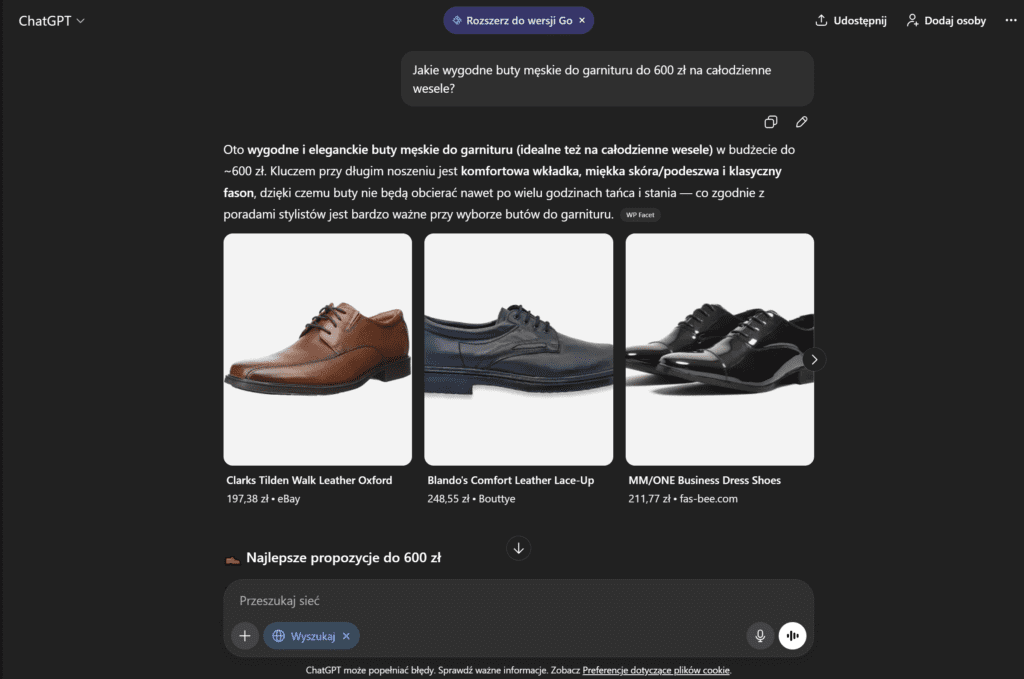Advance the shoe carousel with the right arrow
Viewport: 1024px width, 679px height.
[813, 358]
